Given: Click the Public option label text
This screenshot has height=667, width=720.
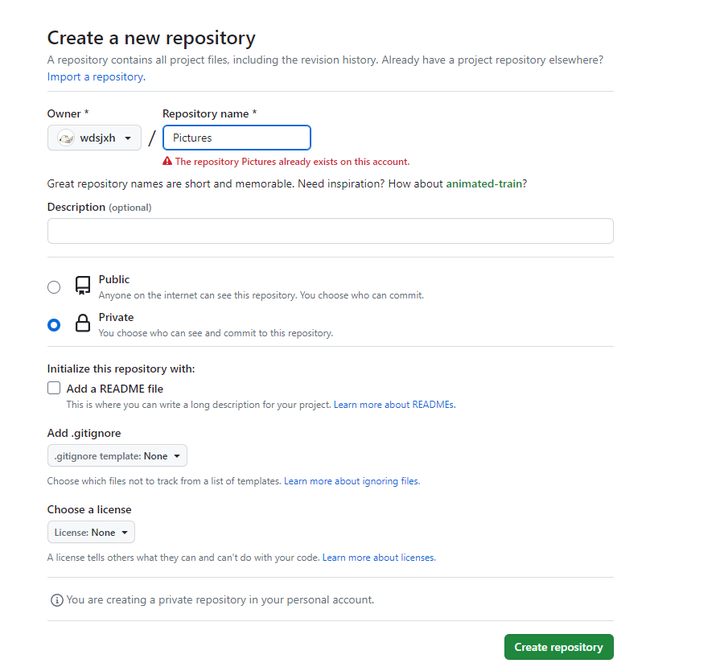Looking at the screenshot, I should click(x=114, y=279).
